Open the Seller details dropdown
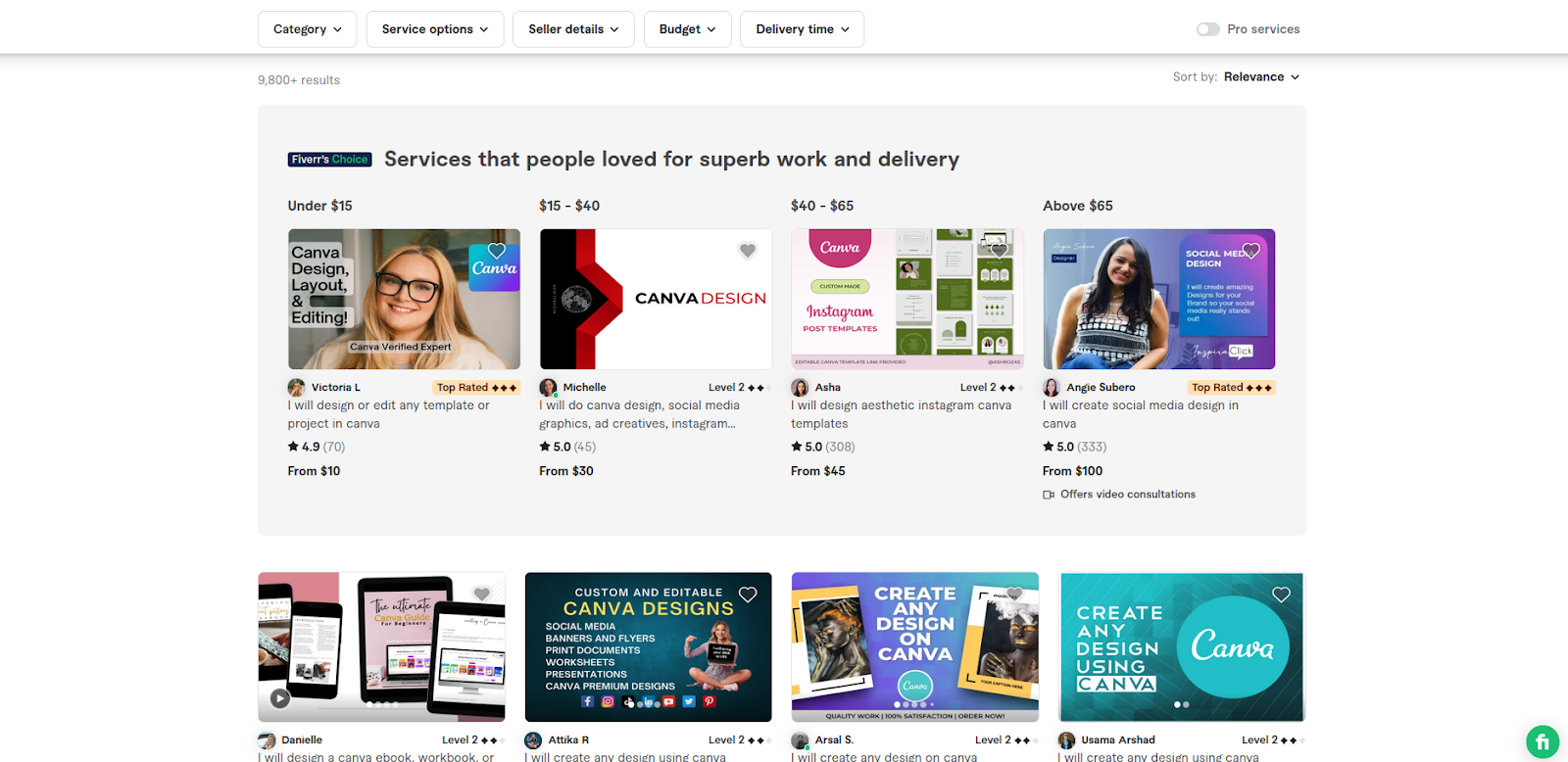The height and width of the screenshot is (762, 1568). pos(573,29)
